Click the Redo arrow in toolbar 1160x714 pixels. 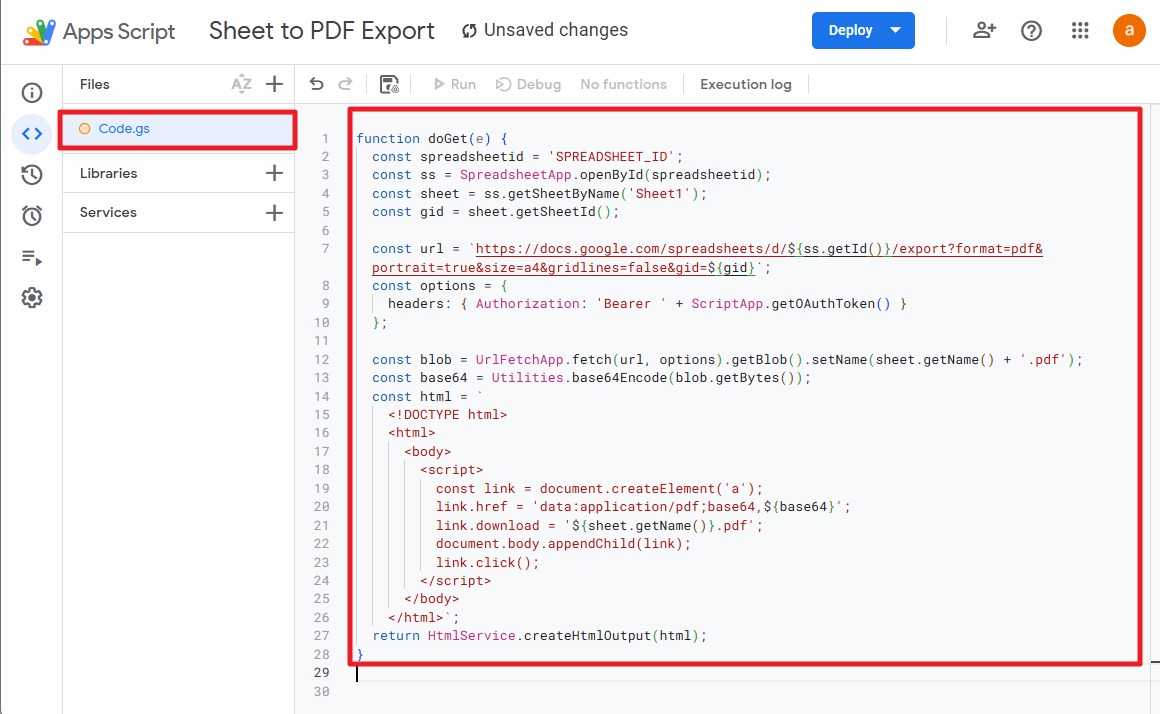tap(345, 84)
